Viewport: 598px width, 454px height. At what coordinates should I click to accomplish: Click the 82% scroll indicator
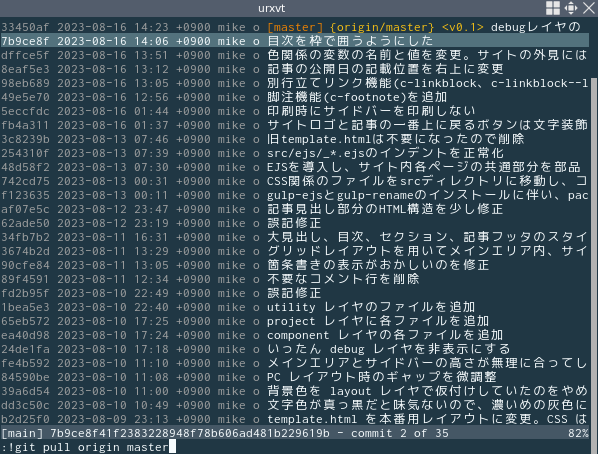(x=578, y=433)
